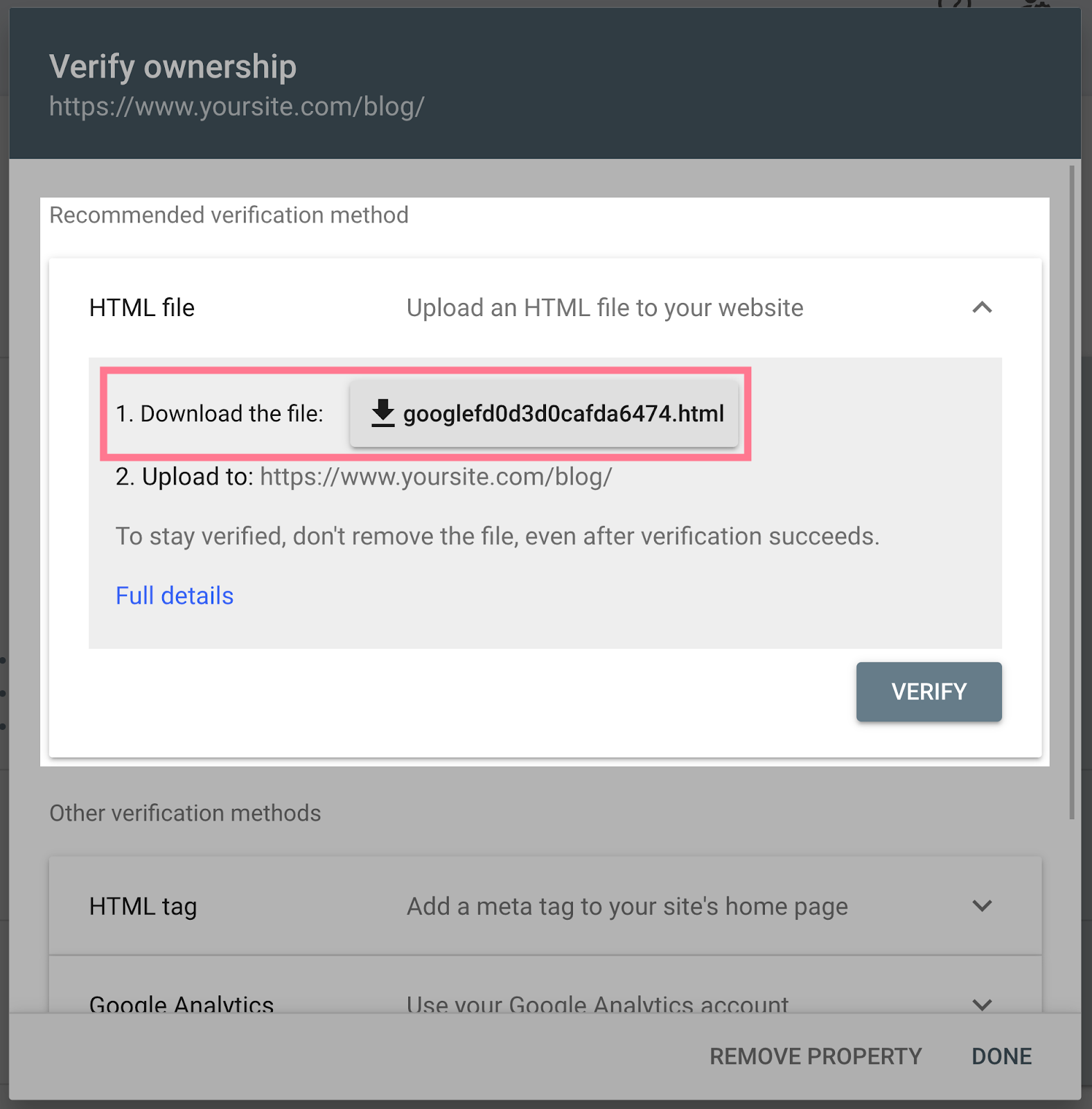Click the chevron next to HTML tag method
The width and height of the screenshot is (1092, 1109).
[x=981, y=906]
